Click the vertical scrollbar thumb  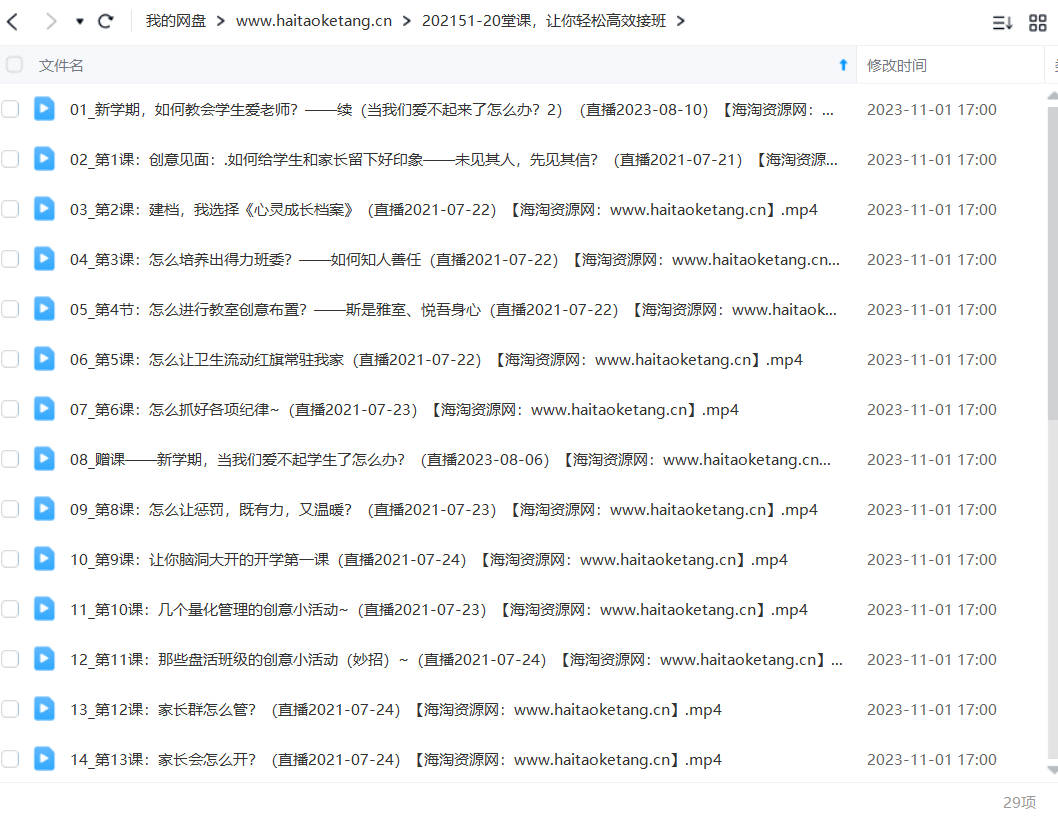point(1053,263)
